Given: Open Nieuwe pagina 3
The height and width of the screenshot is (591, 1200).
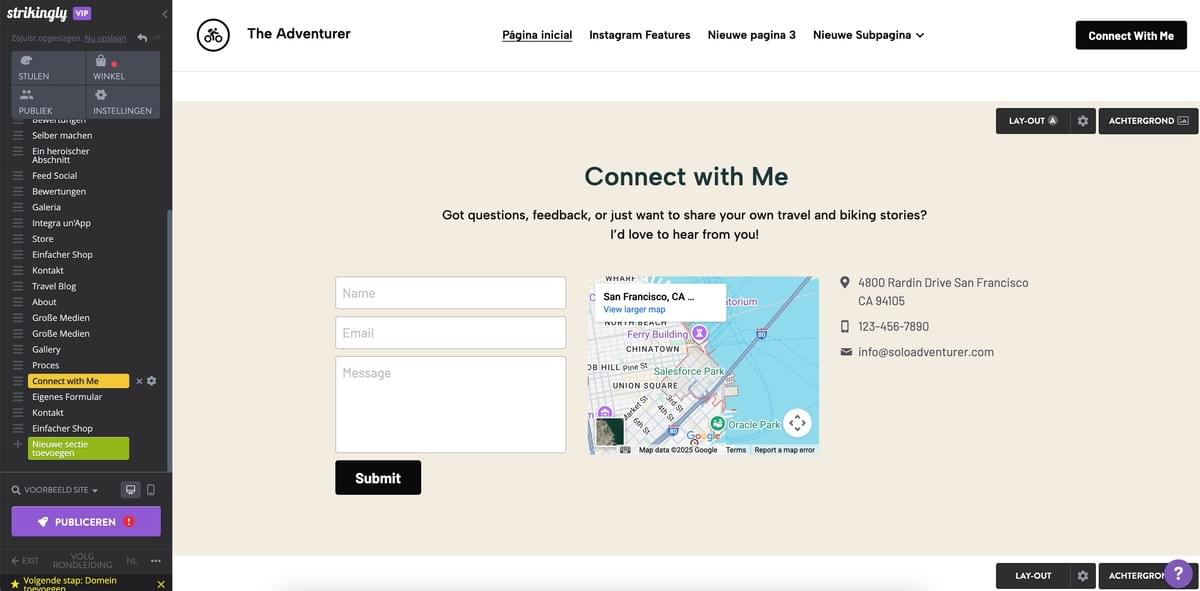Looking at the screenshot, I should point(752,35).
